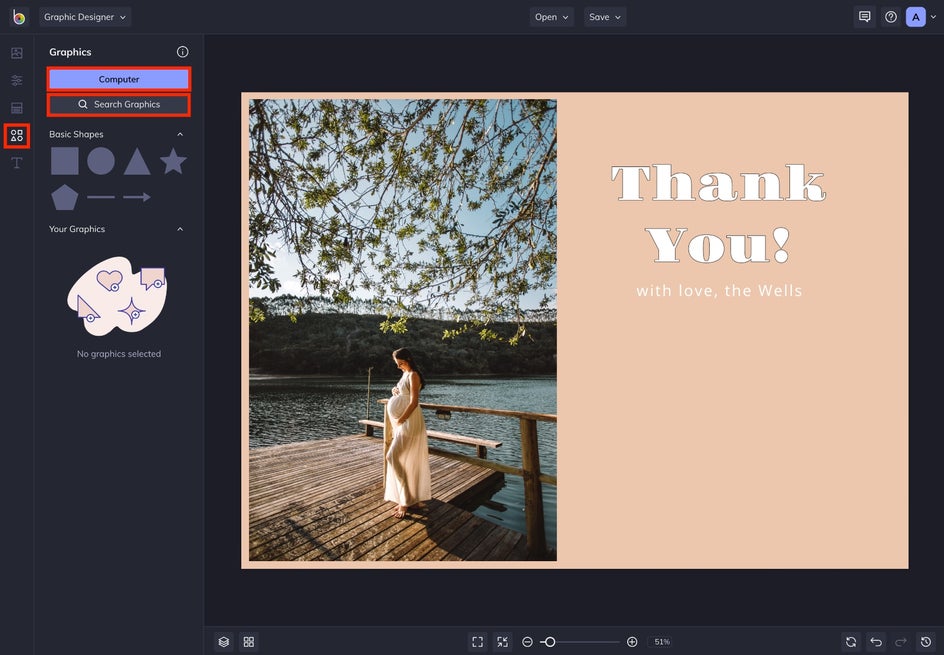Collapse the Your Graphics section

pyautogui.click(x=180, y=229)
